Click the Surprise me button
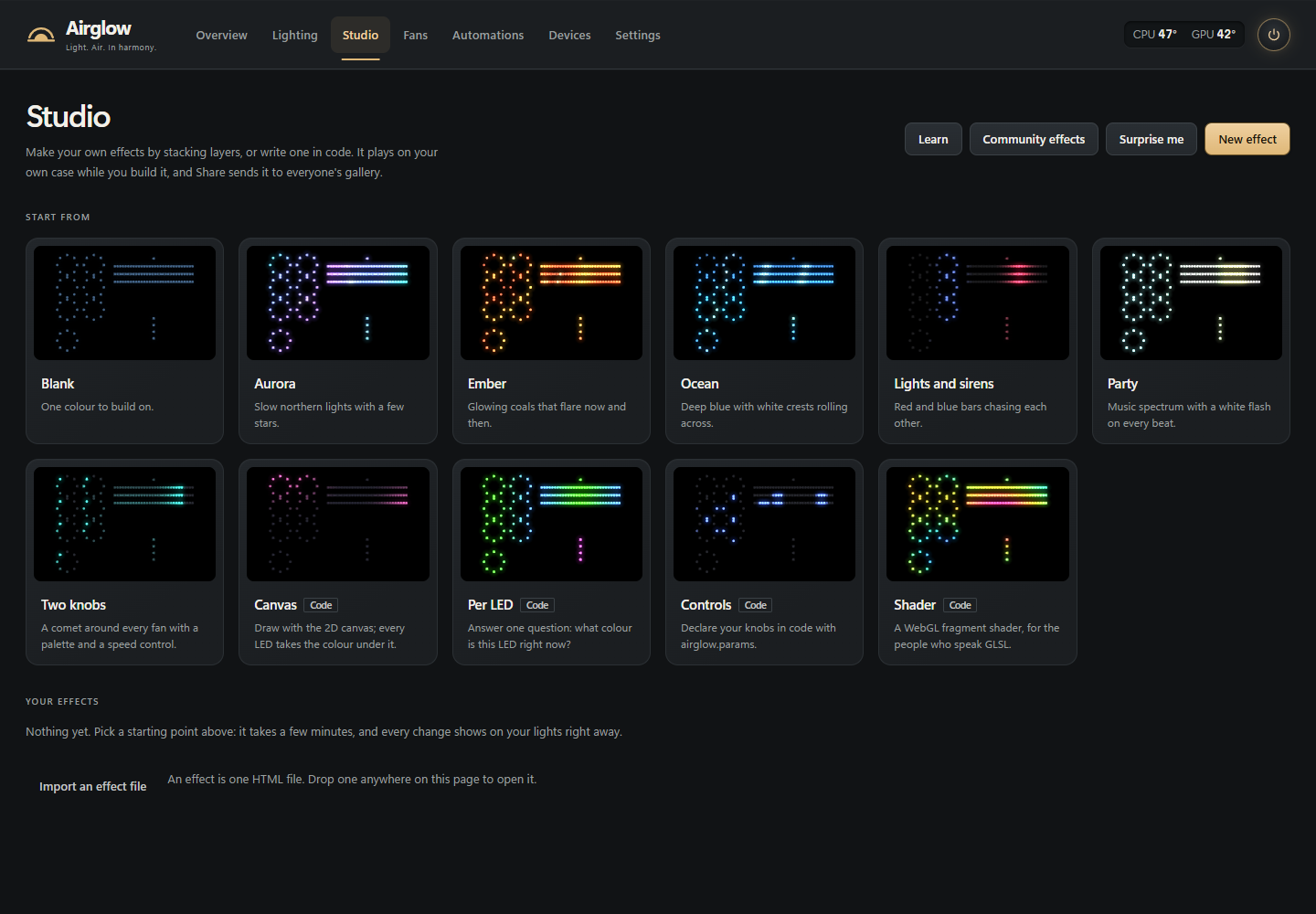This screenshot has height=914, width=1316. [x=1151, y=139]
